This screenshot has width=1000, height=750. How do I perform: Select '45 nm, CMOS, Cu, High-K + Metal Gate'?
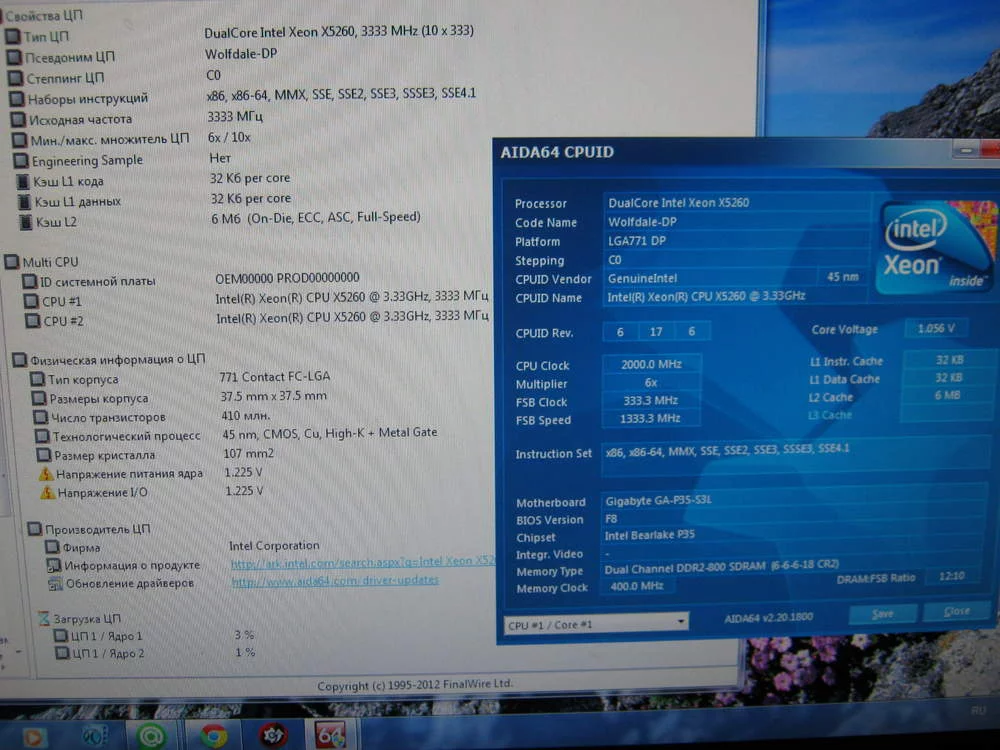(x=330, y=433)
